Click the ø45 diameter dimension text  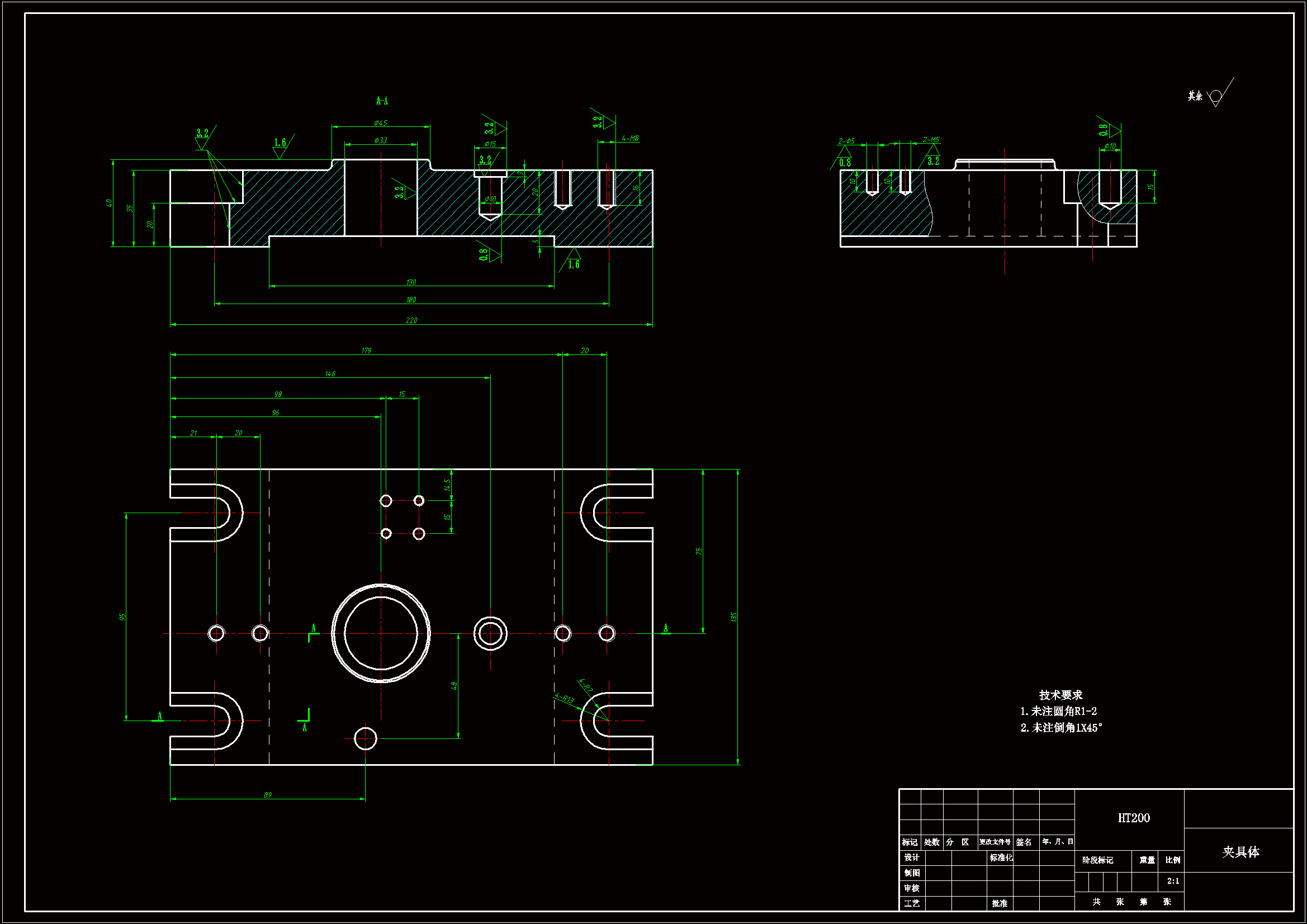pyautogui.click(x=380, y=123)
